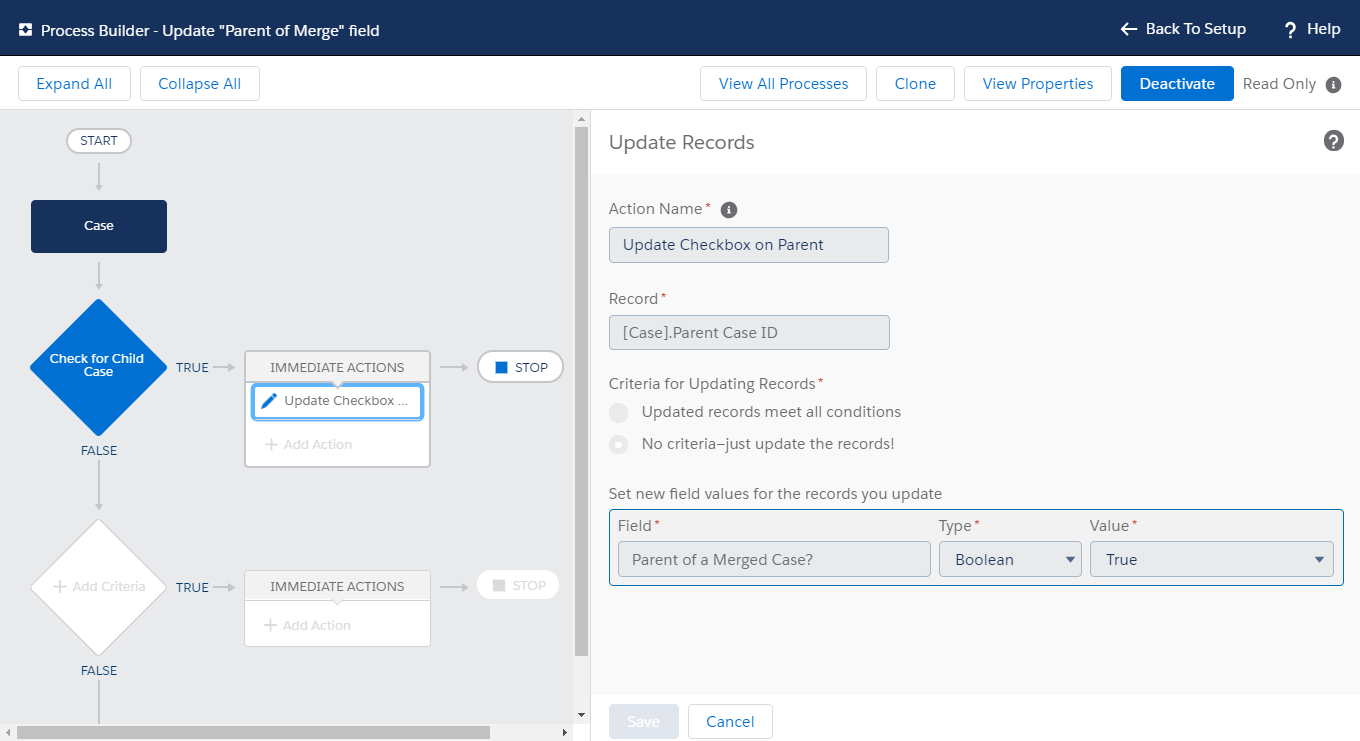Click 'Add Action' under Update Checkbox action

click(x=308, y=445)
